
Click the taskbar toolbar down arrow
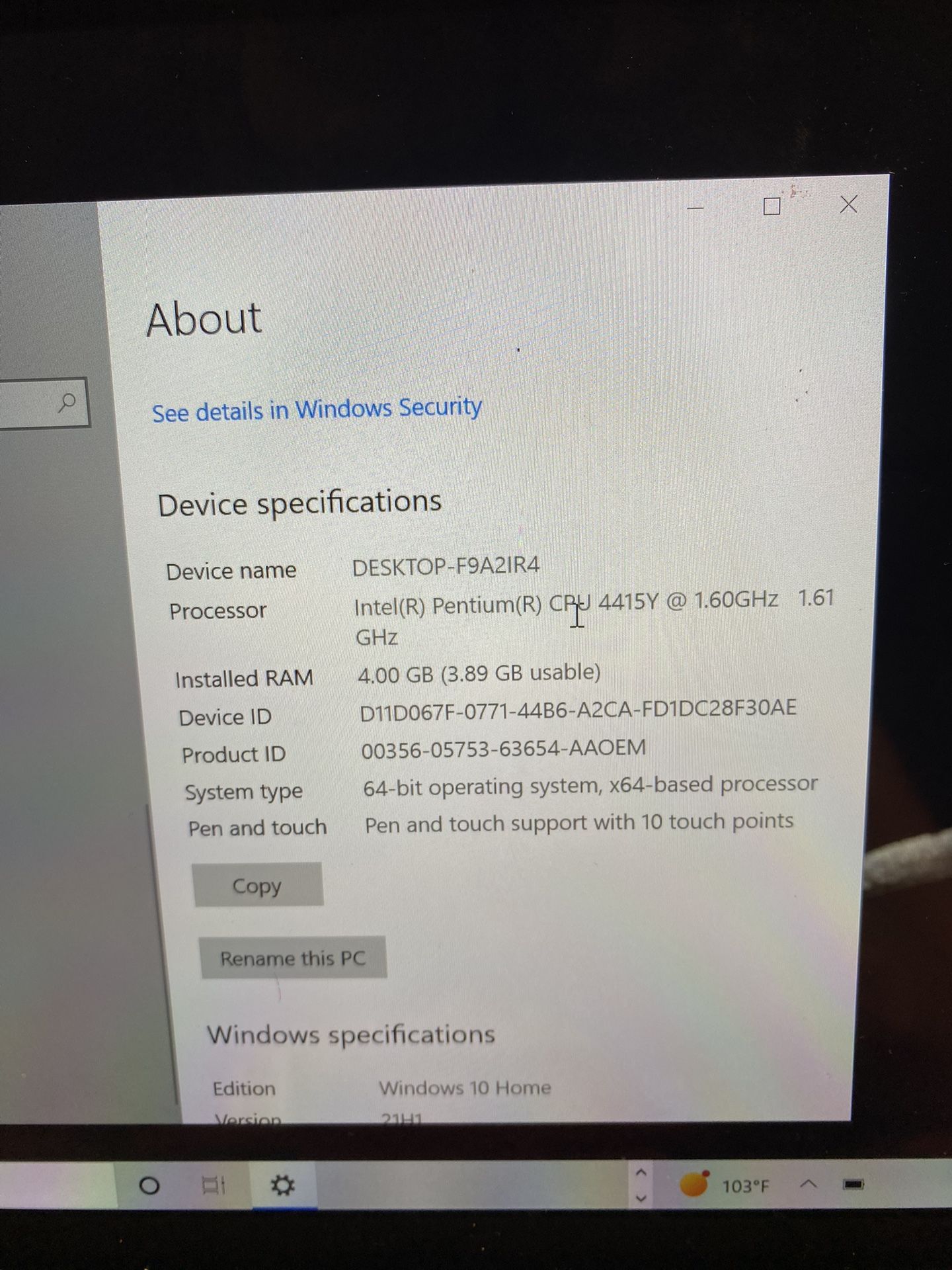640,1198
